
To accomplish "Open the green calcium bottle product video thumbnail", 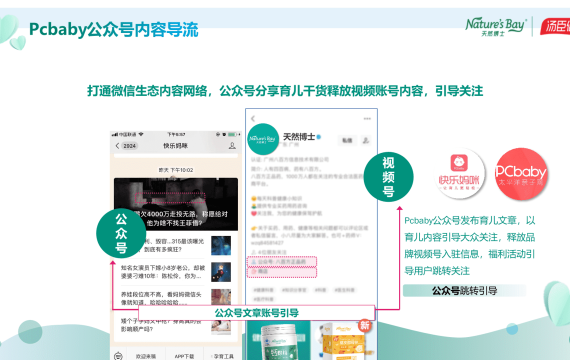I will tap(279, 340).
